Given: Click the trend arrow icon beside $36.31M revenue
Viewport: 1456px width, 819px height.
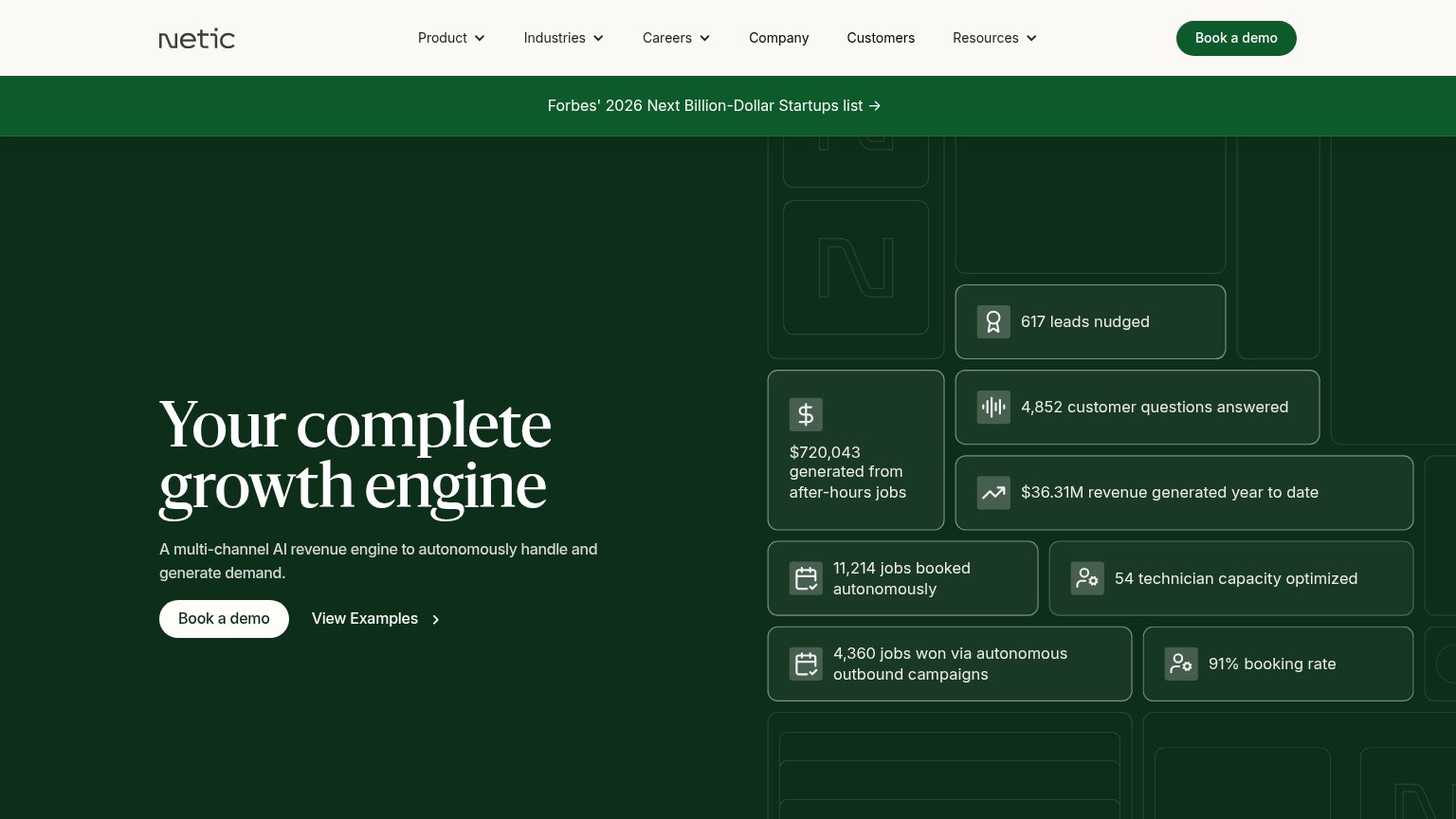Looking at the screenshot, I should coord(993,493).
